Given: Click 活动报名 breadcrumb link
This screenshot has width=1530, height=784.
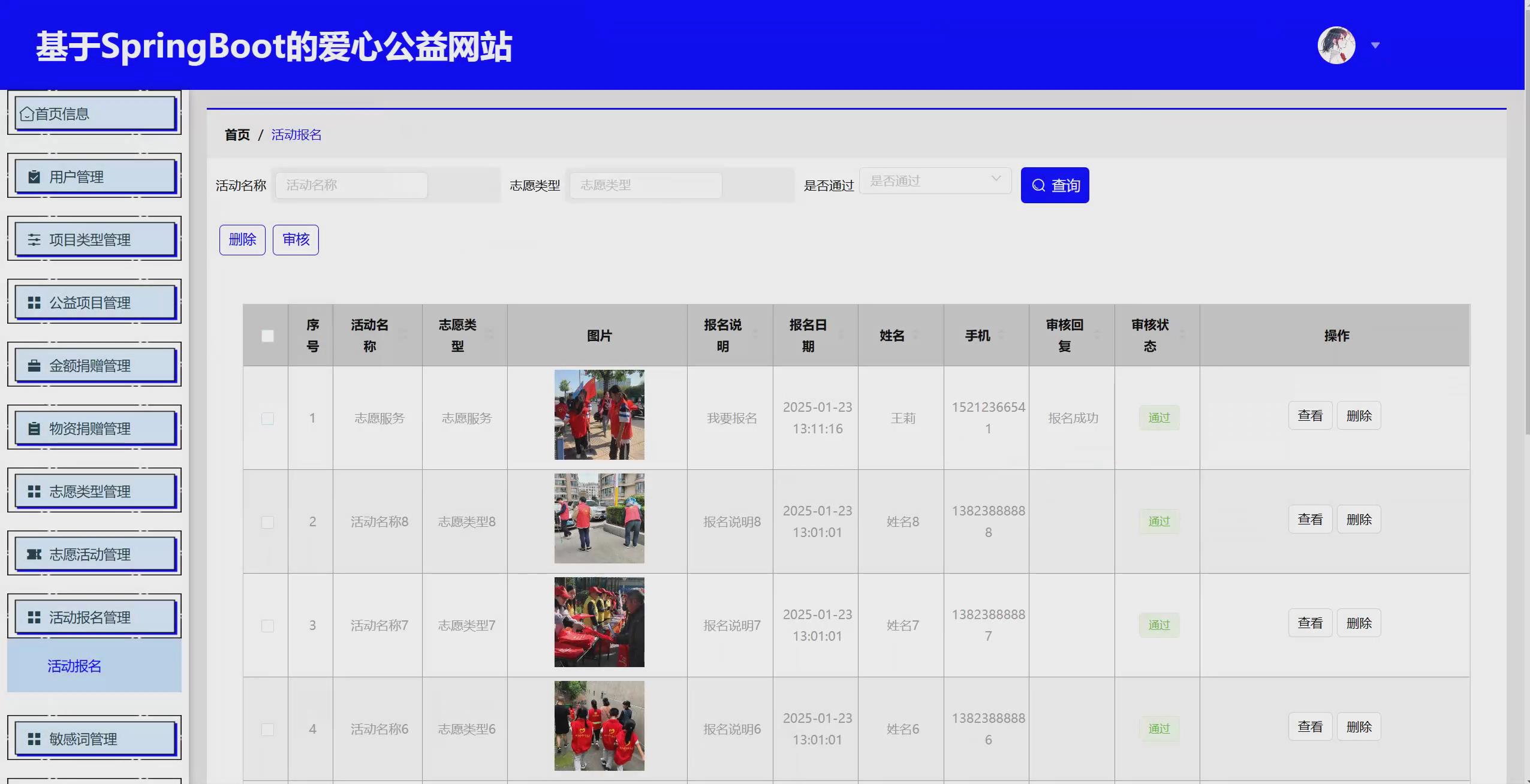Looking at the screenshot, I should coord(296,135).
